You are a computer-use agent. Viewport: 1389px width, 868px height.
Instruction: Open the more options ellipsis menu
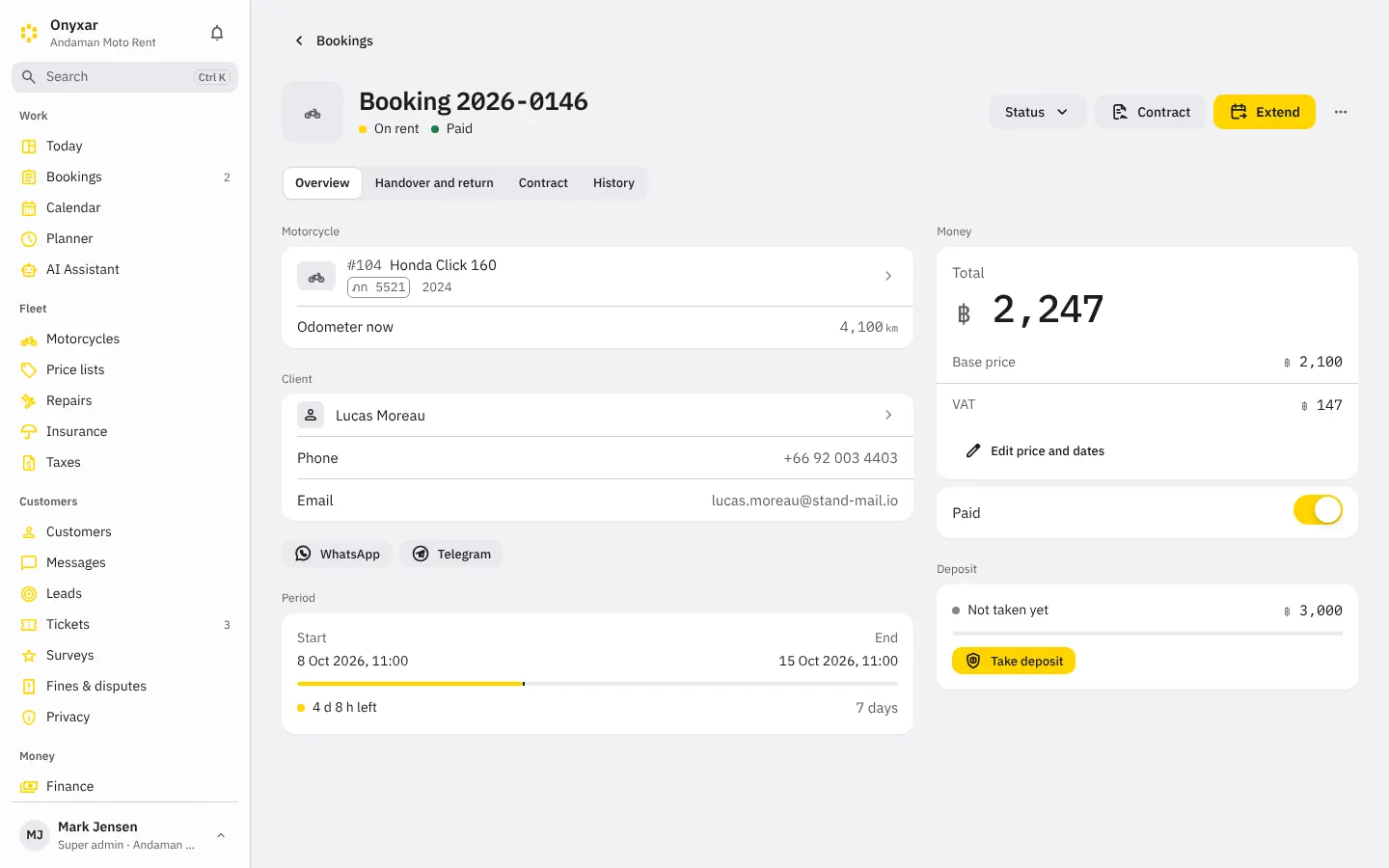tap(1341, 112)
